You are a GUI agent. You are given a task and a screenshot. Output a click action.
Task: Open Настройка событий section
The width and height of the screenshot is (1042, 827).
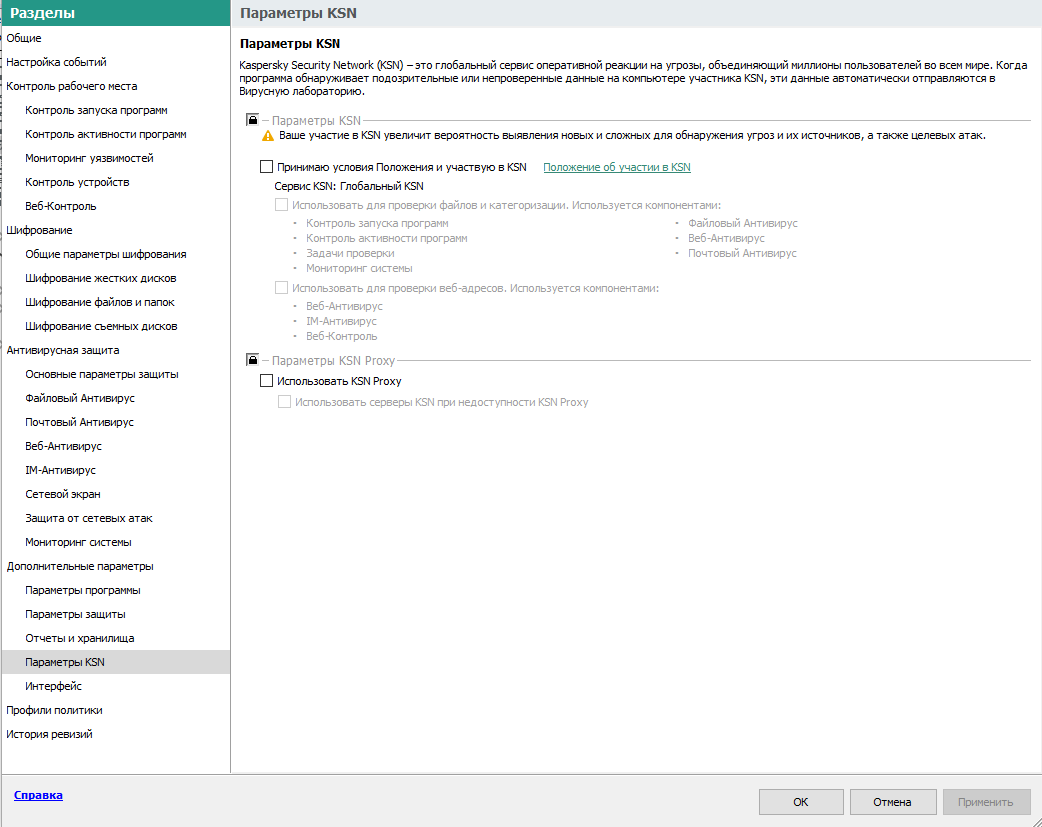coord(116,62)
